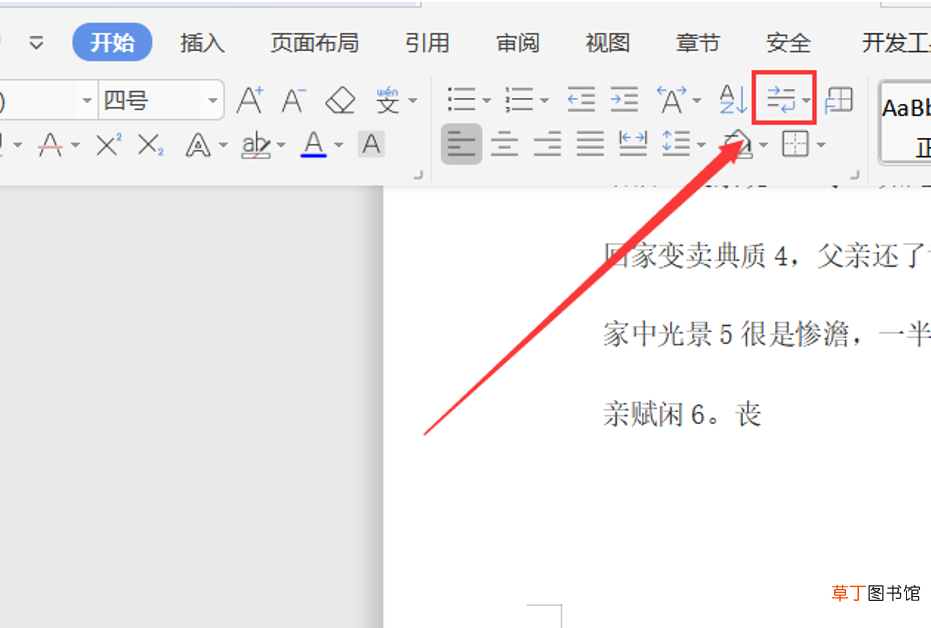Toggle character shading A icon

coord(372,144)
